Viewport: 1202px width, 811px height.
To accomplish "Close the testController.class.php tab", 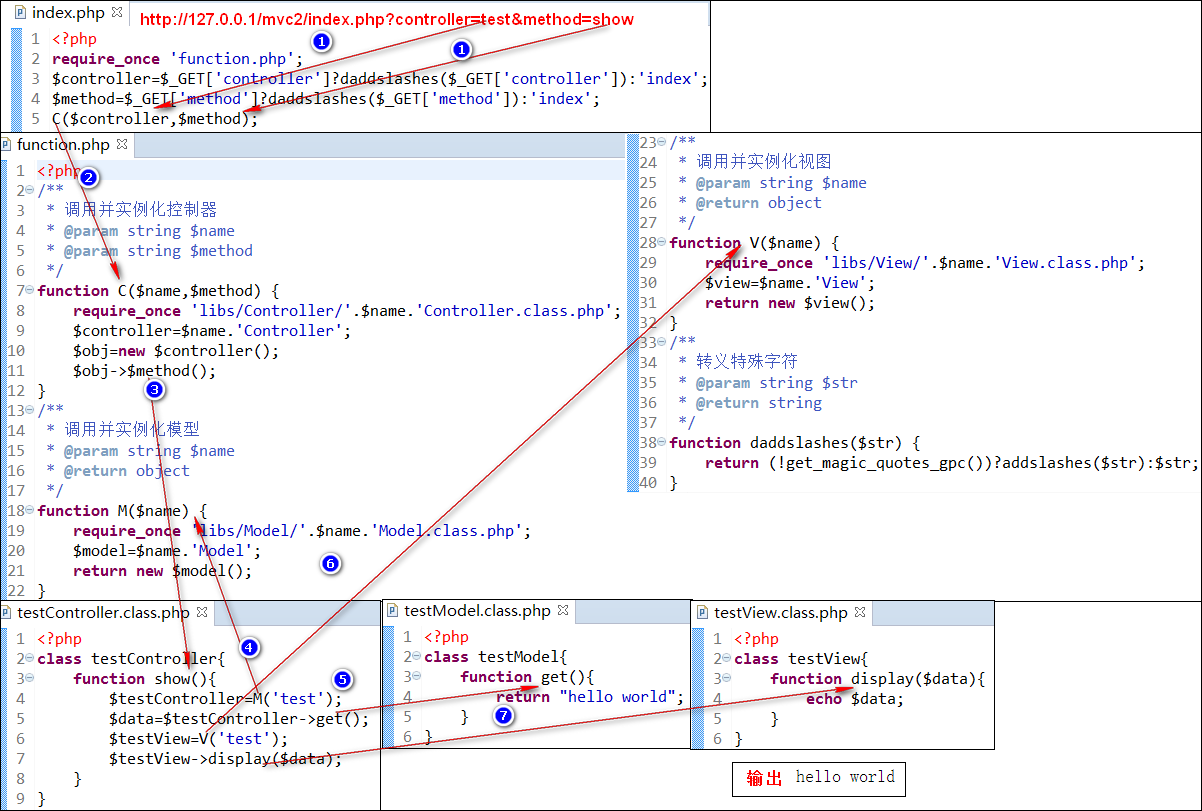I will point(201,612).
